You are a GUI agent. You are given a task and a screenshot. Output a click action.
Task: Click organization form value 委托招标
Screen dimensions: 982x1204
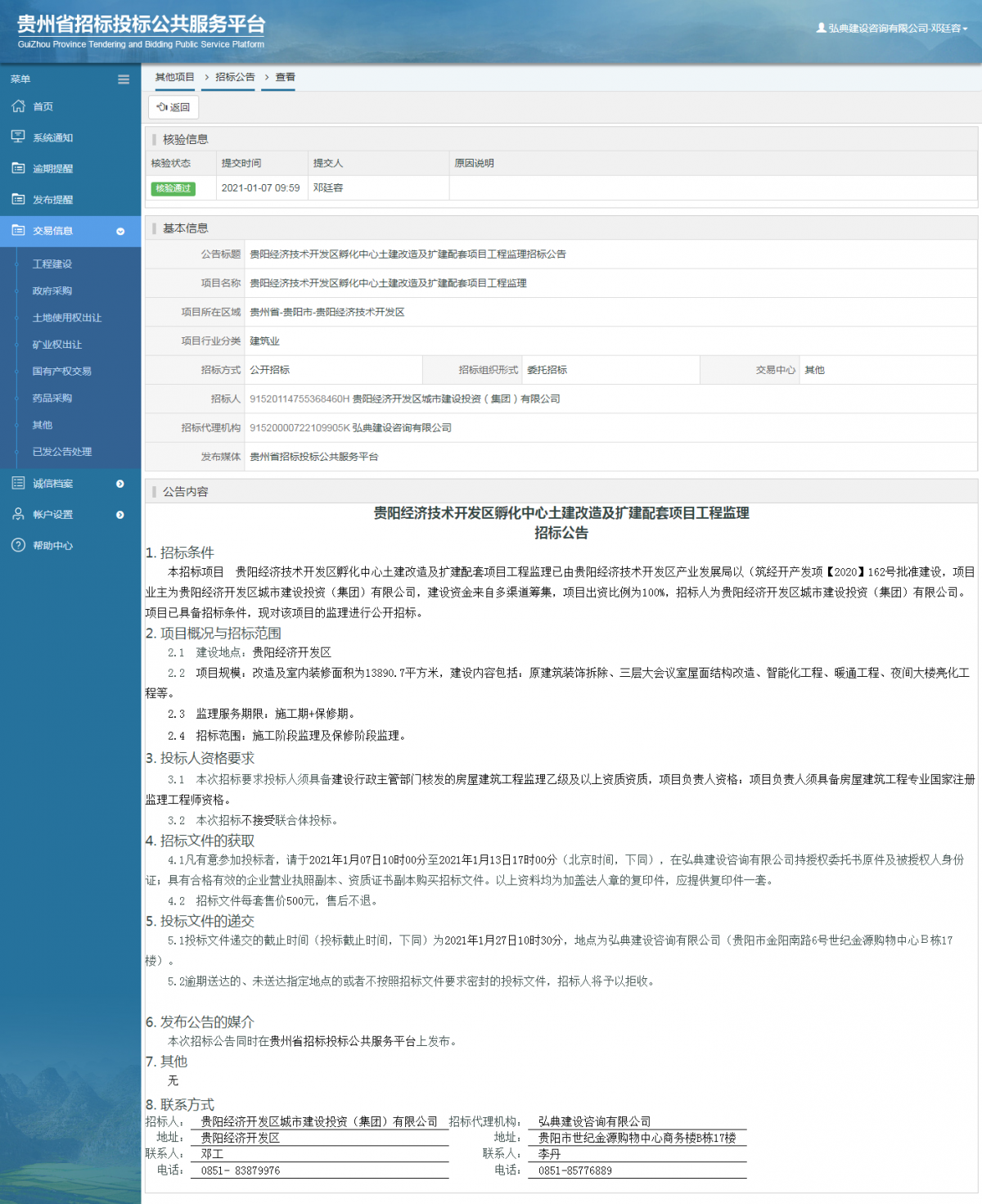click(547, 370)
